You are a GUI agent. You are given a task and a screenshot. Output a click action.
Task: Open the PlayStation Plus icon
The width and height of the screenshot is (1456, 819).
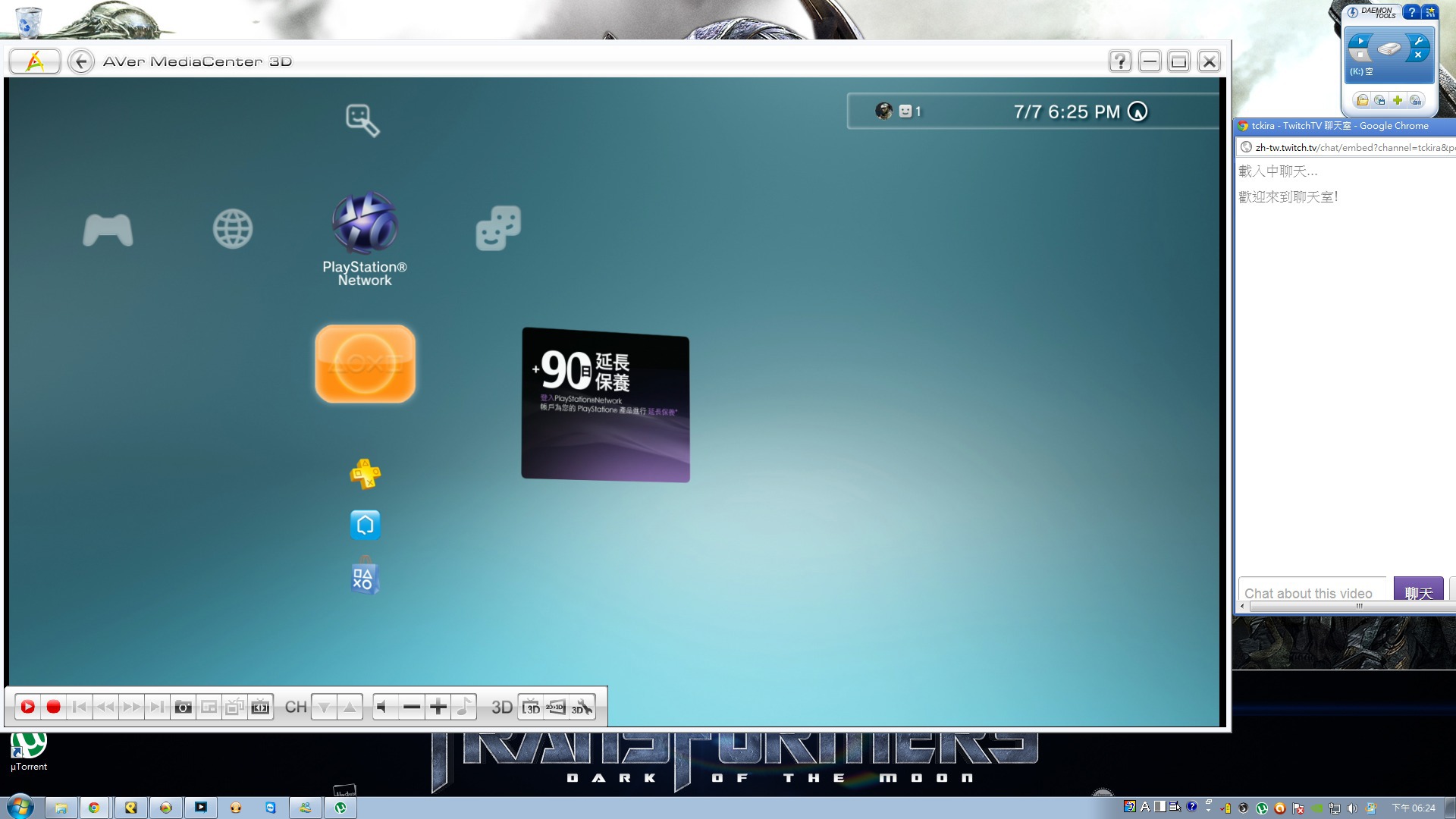click(365, 474)
